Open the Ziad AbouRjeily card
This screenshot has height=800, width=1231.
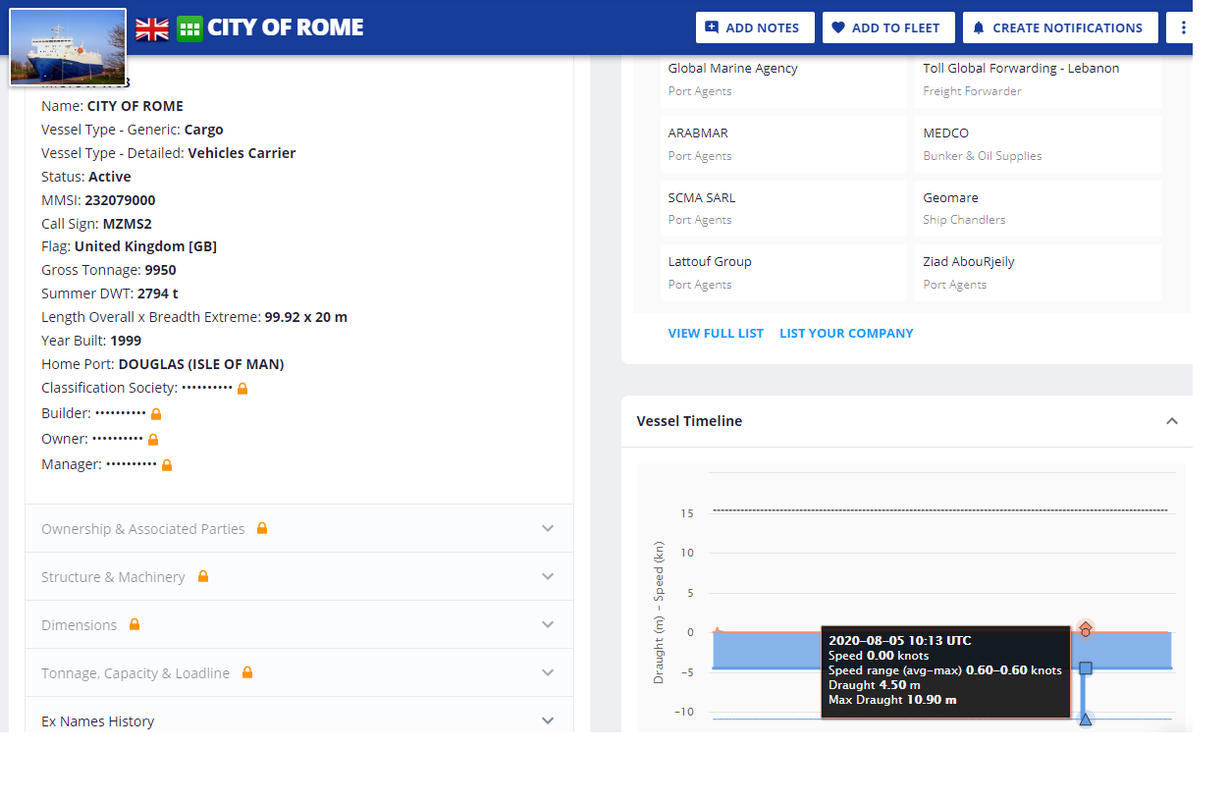(1038, 272)
